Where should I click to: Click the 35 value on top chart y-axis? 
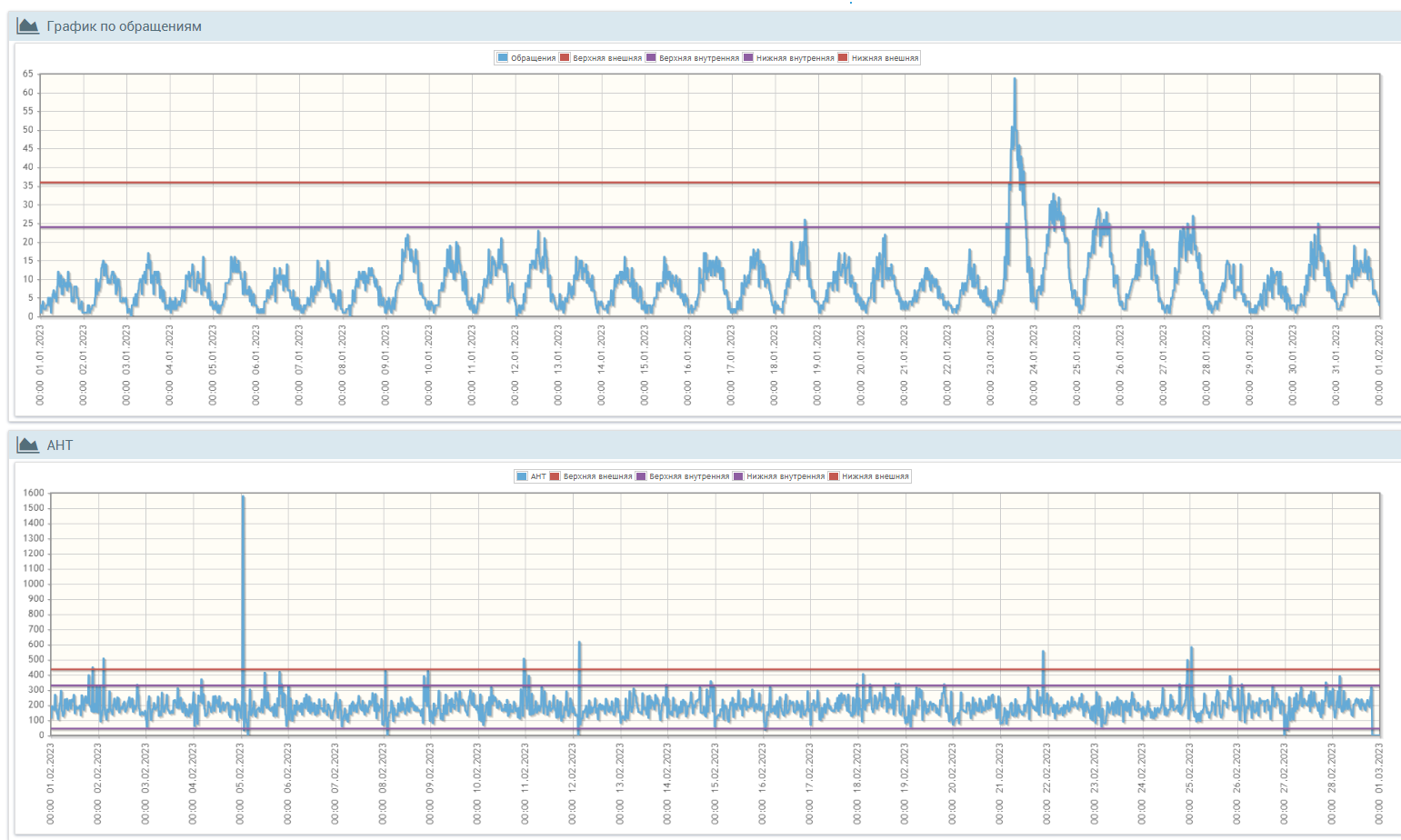[28, 185]
